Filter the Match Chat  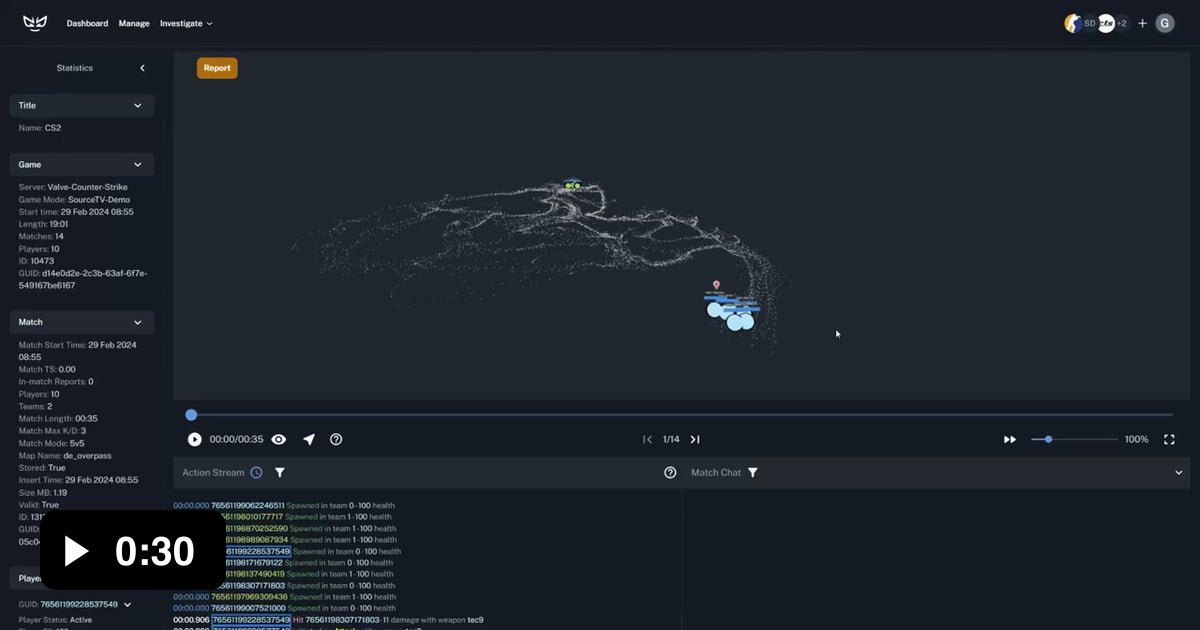(x=753, y=472)
